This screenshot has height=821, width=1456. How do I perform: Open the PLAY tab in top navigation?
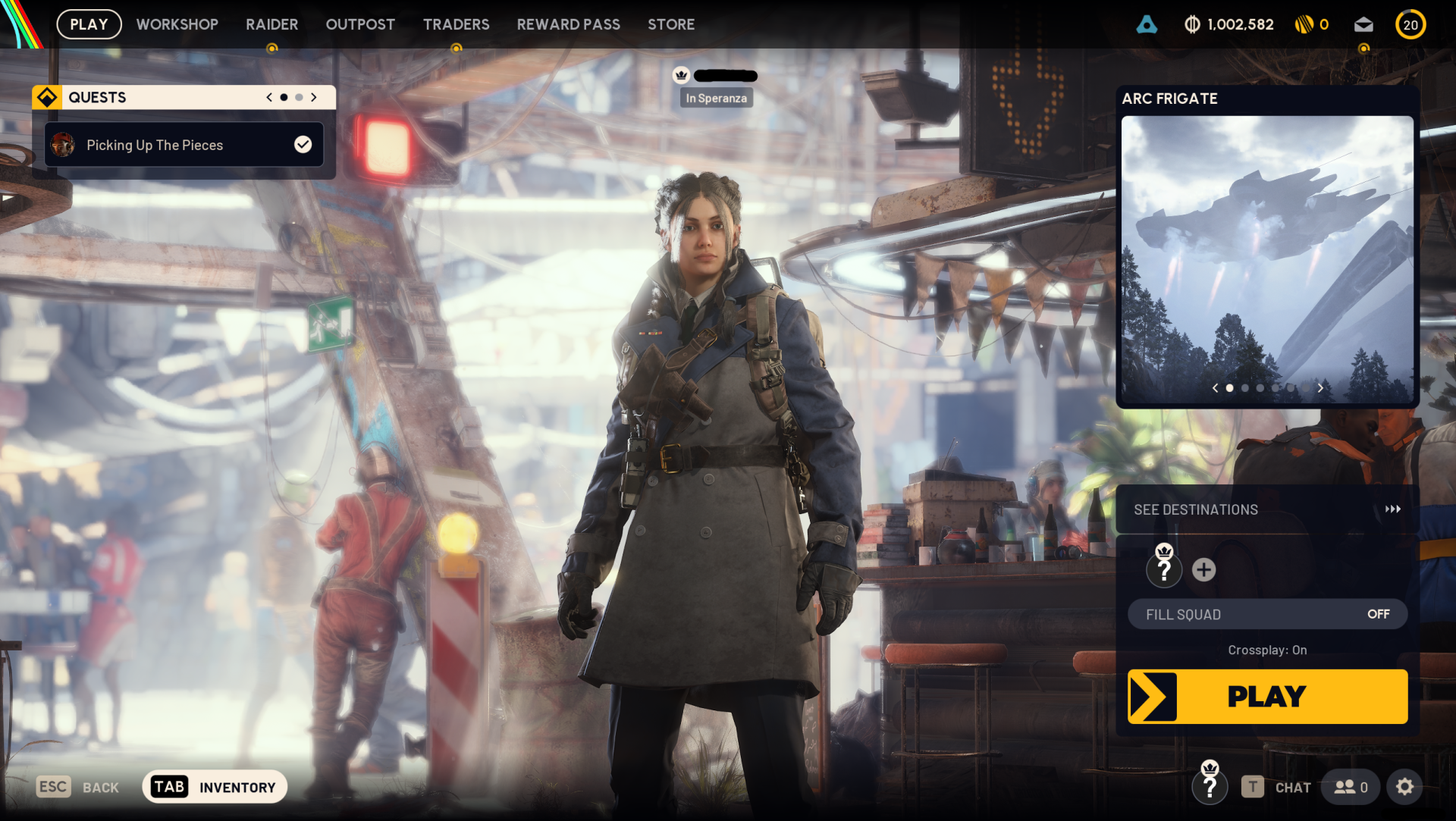click(x=89, y=24)
